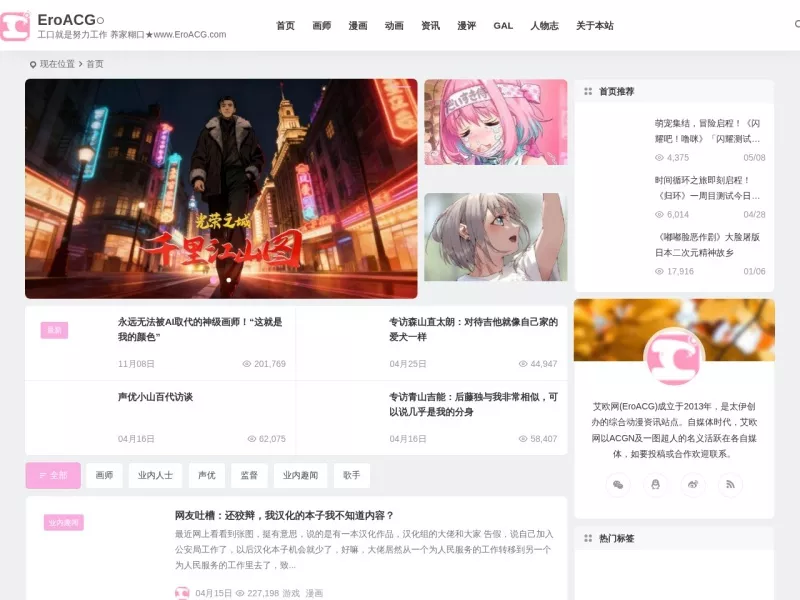This screenshot has width=800, height=600.
Task: Open the GAL navigation menu
Action: 503,26
